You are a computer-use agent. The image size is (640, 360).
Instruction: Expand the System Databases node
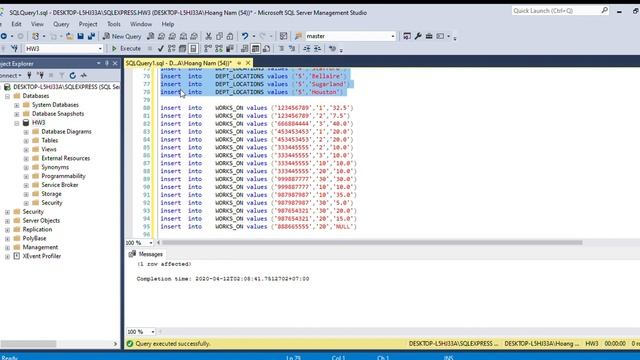[17, 105]
